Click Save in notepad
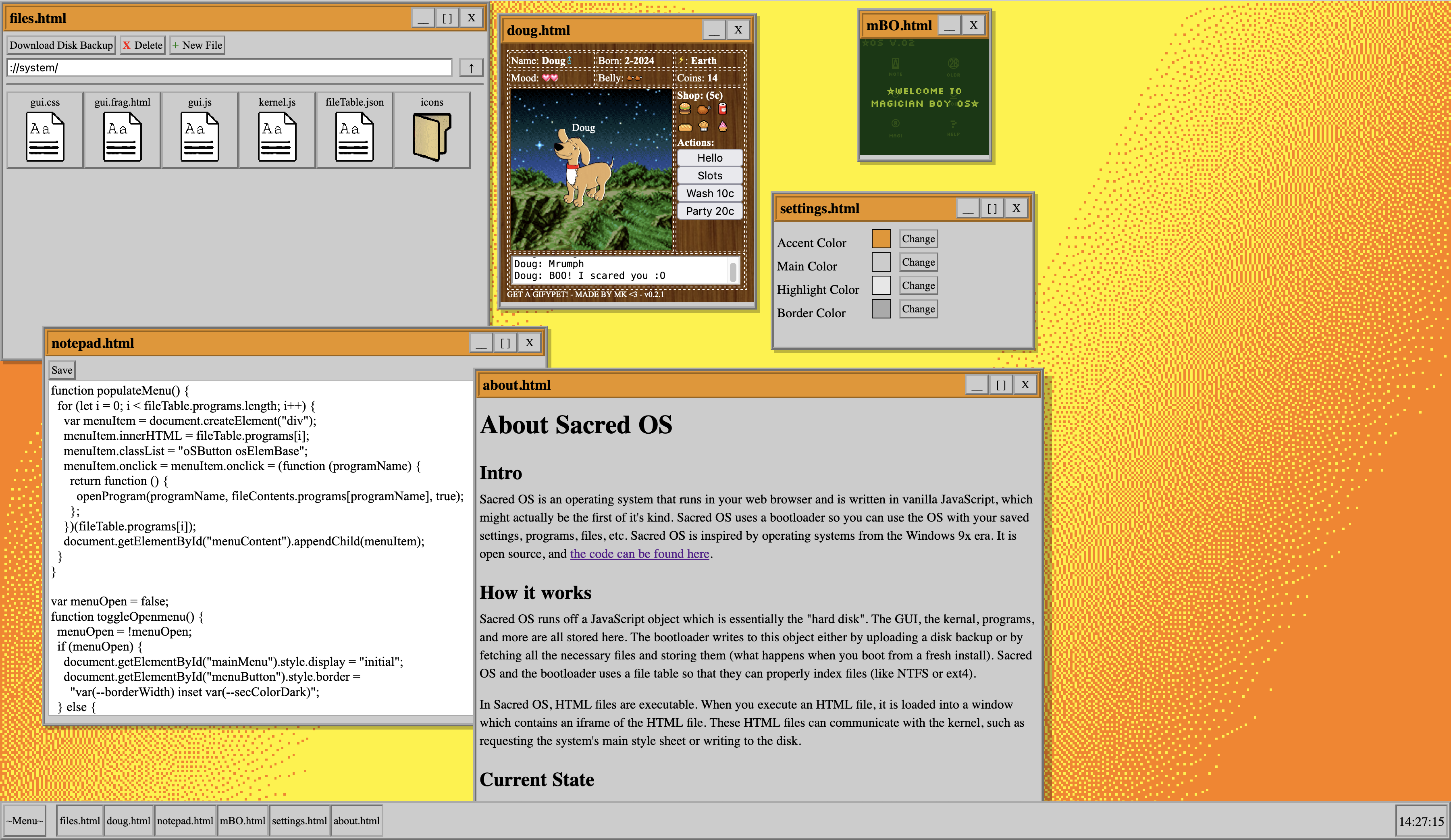Image resolution: width=1451 pixels, height=840 pixels. point(62,370)
